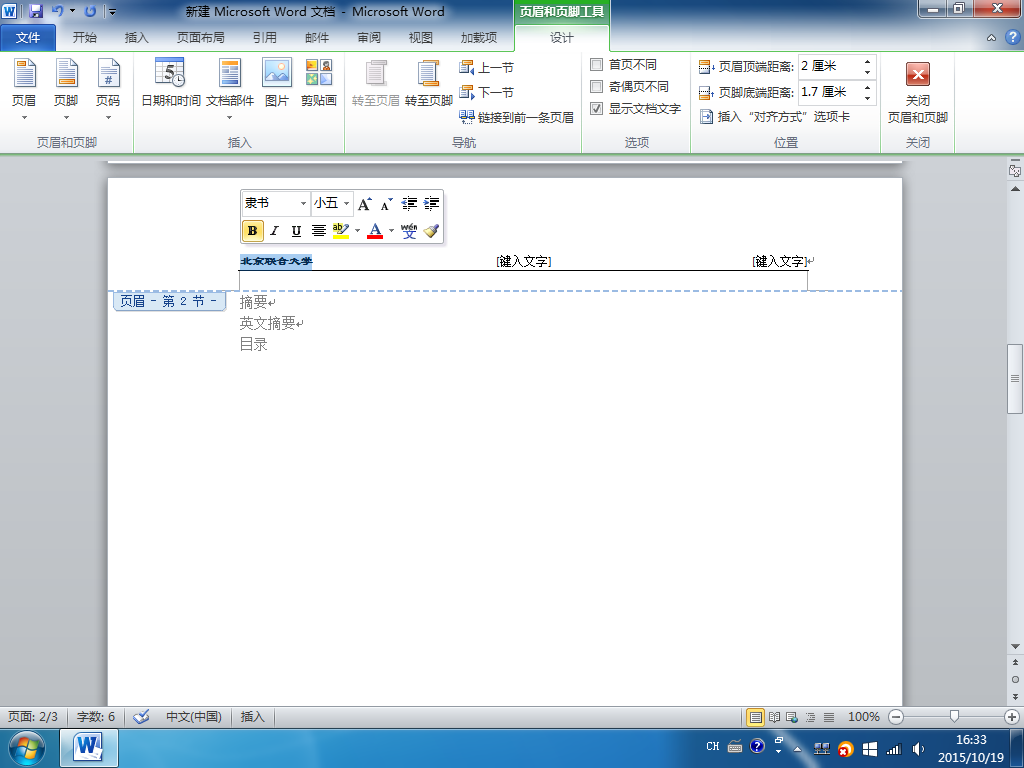Click the zoom slider handle
The width and height of the screenshot is (1024, 768).
pos(954,717)
